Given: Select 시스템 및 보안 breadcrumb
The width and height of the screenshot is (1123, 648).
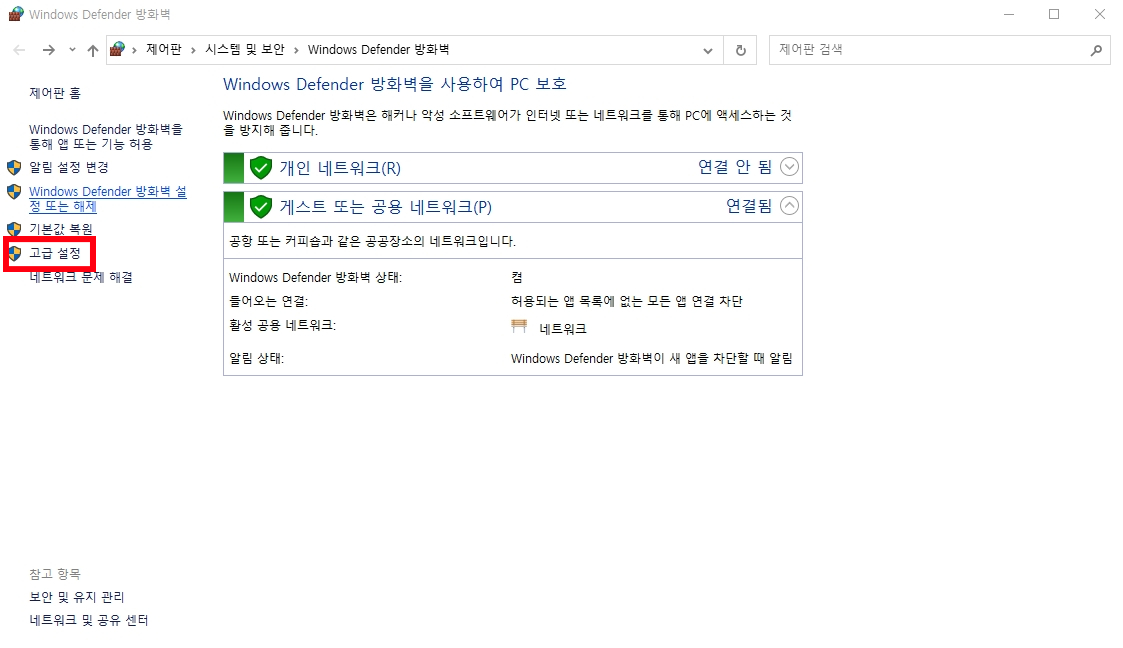Looking at the screenshot, I should [x=245, y=49].
